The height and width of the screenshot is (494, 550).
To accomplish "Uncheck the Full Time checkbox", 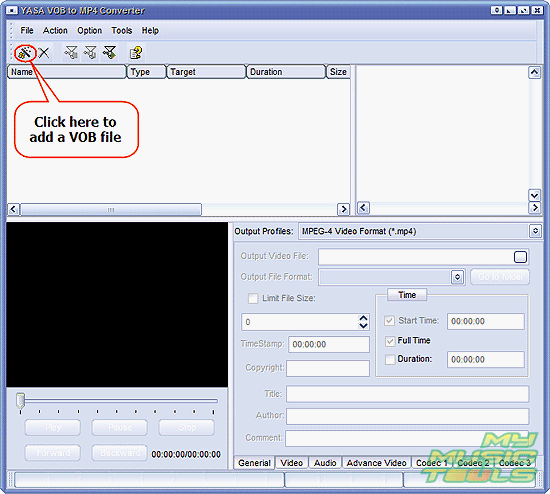I will [390, 341].
